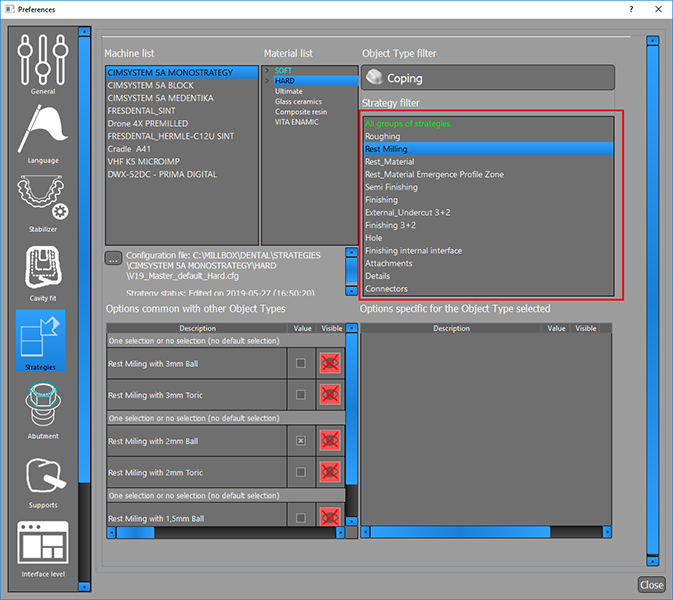Image resolution: width=673 pixels, height=600 pixels.
Task: Toggle visibility for Rest Miling 2mm Toric
Action: (330, 472)
